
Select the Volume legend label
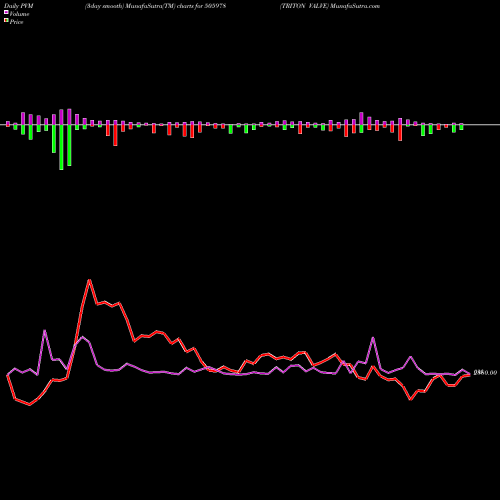tap(19, 14)
